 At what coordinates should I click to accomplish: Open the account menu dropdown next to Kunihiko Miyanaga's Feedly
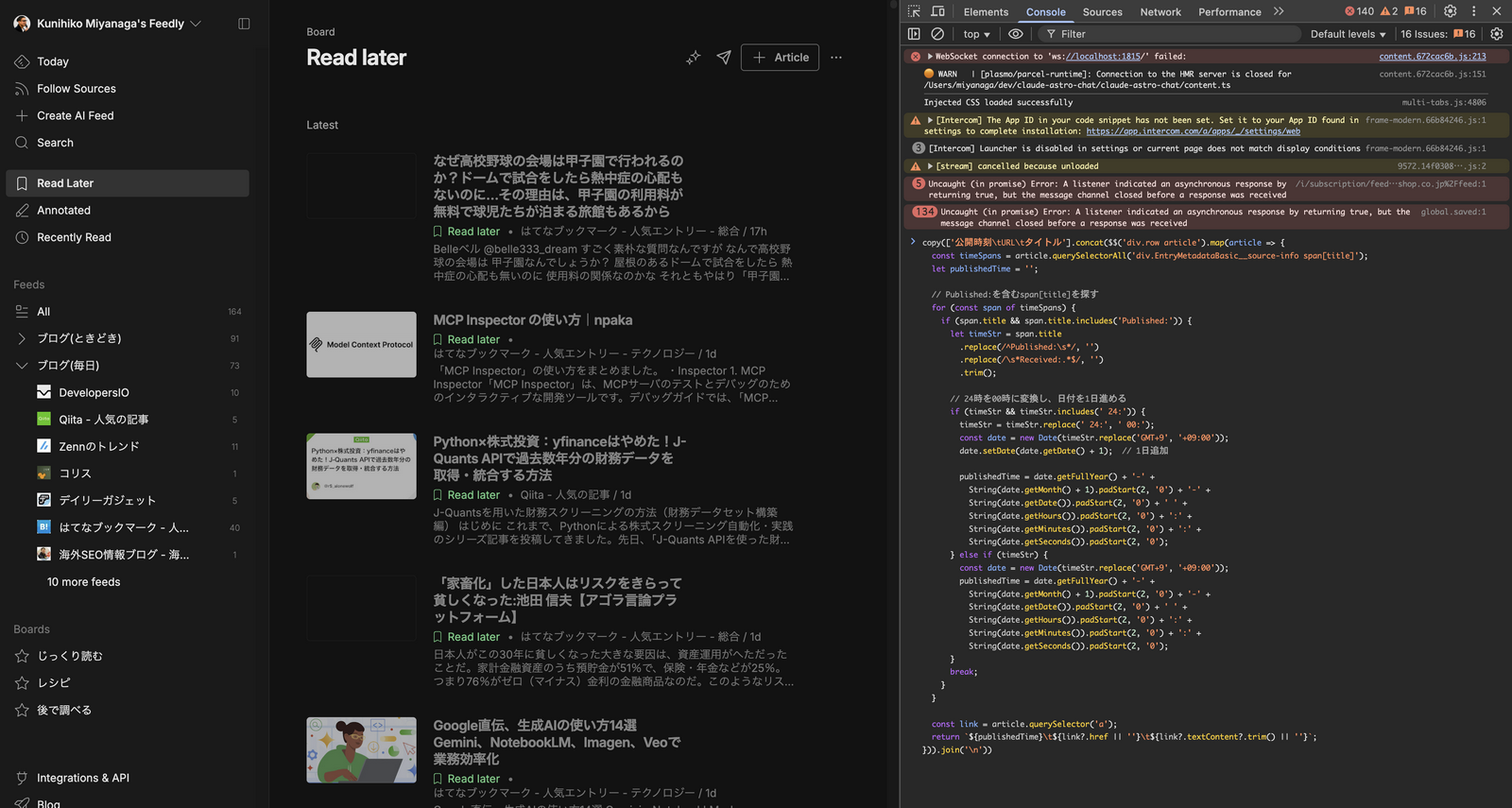pos(196,24)
